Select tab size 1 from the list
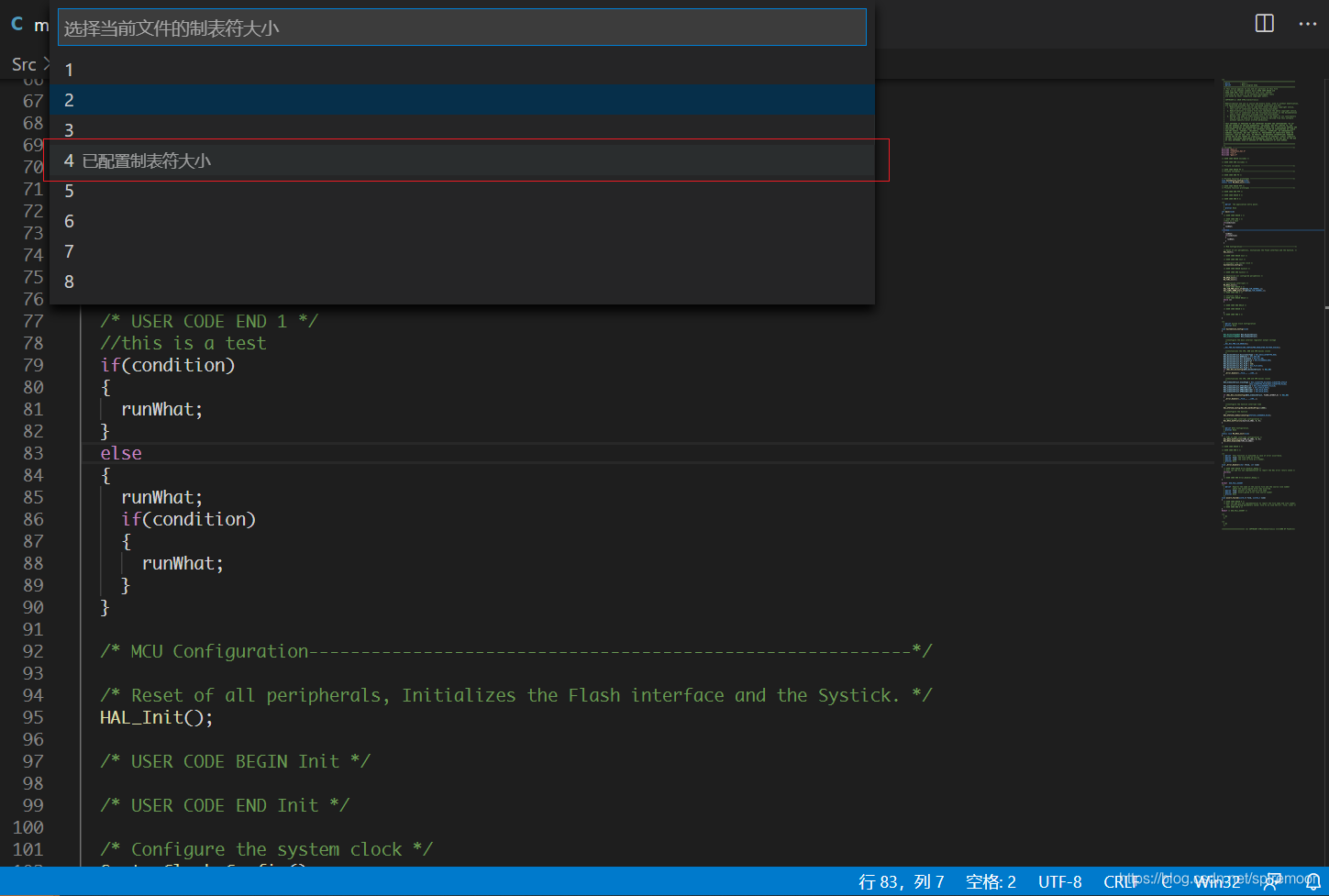1329x896 pixels. [462, 70]
